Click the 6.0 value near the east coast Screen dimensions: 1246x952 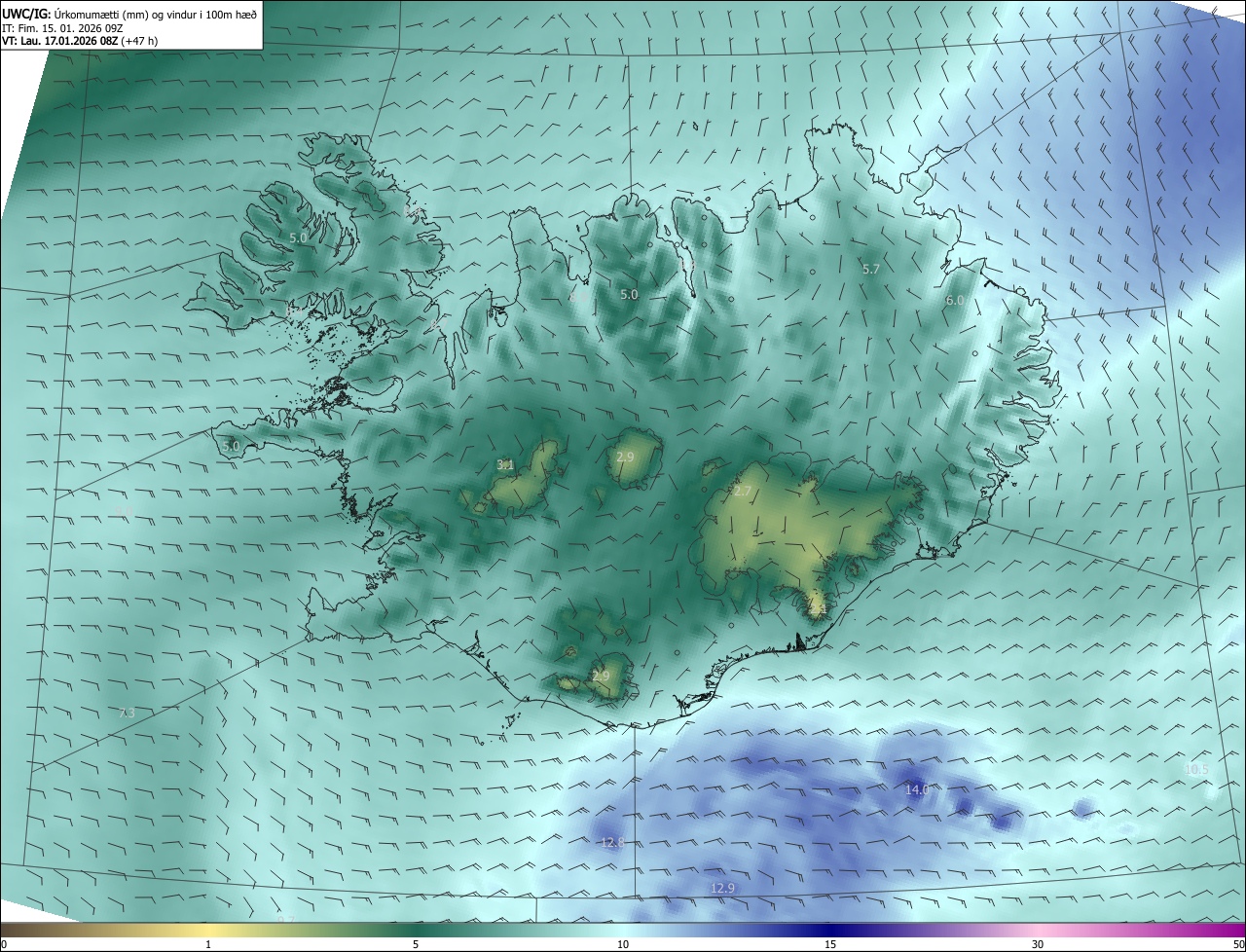click(x=954, y=301)
